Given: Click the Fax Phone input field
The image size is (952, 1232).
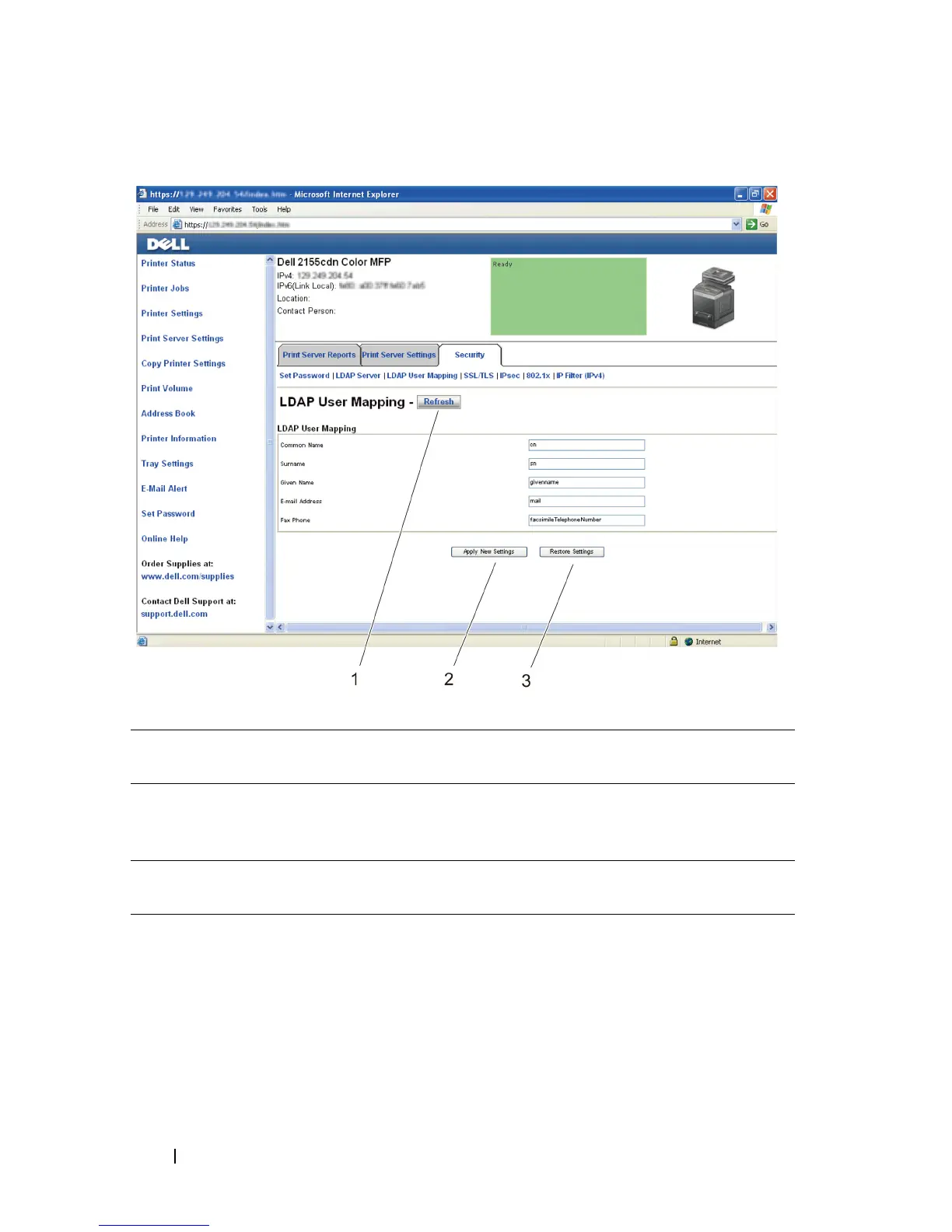Looking at the screenshot, I should click(586, 520).
